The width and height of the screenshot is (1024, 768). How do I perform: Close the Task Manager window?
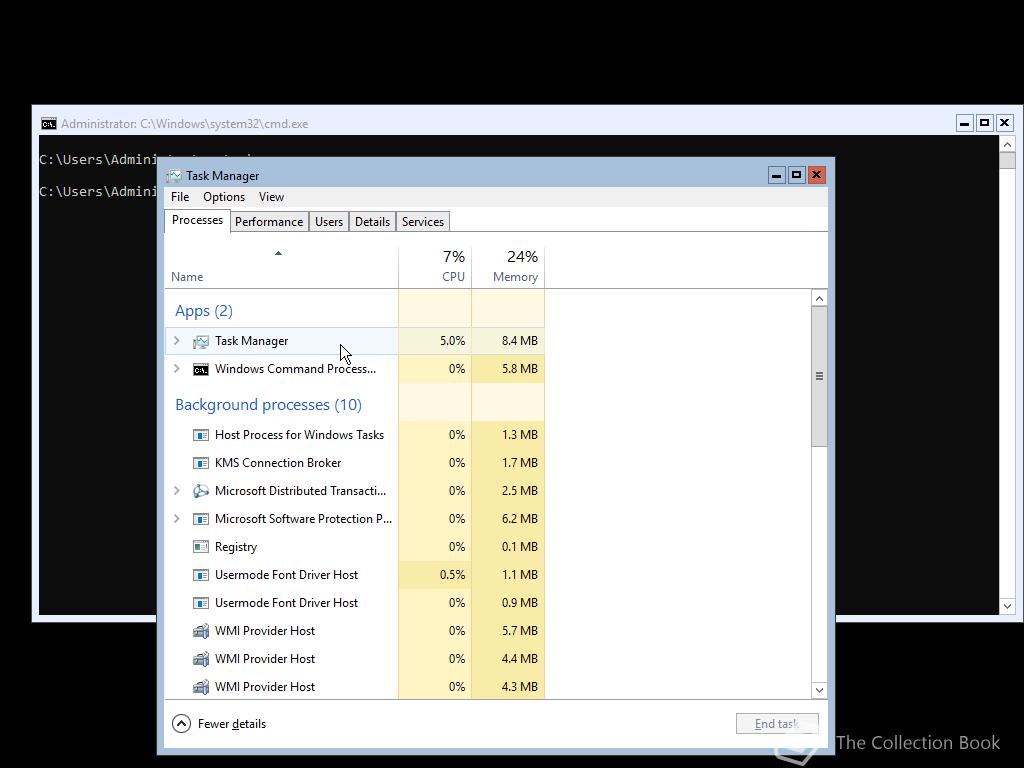click(x=816, y=175)
